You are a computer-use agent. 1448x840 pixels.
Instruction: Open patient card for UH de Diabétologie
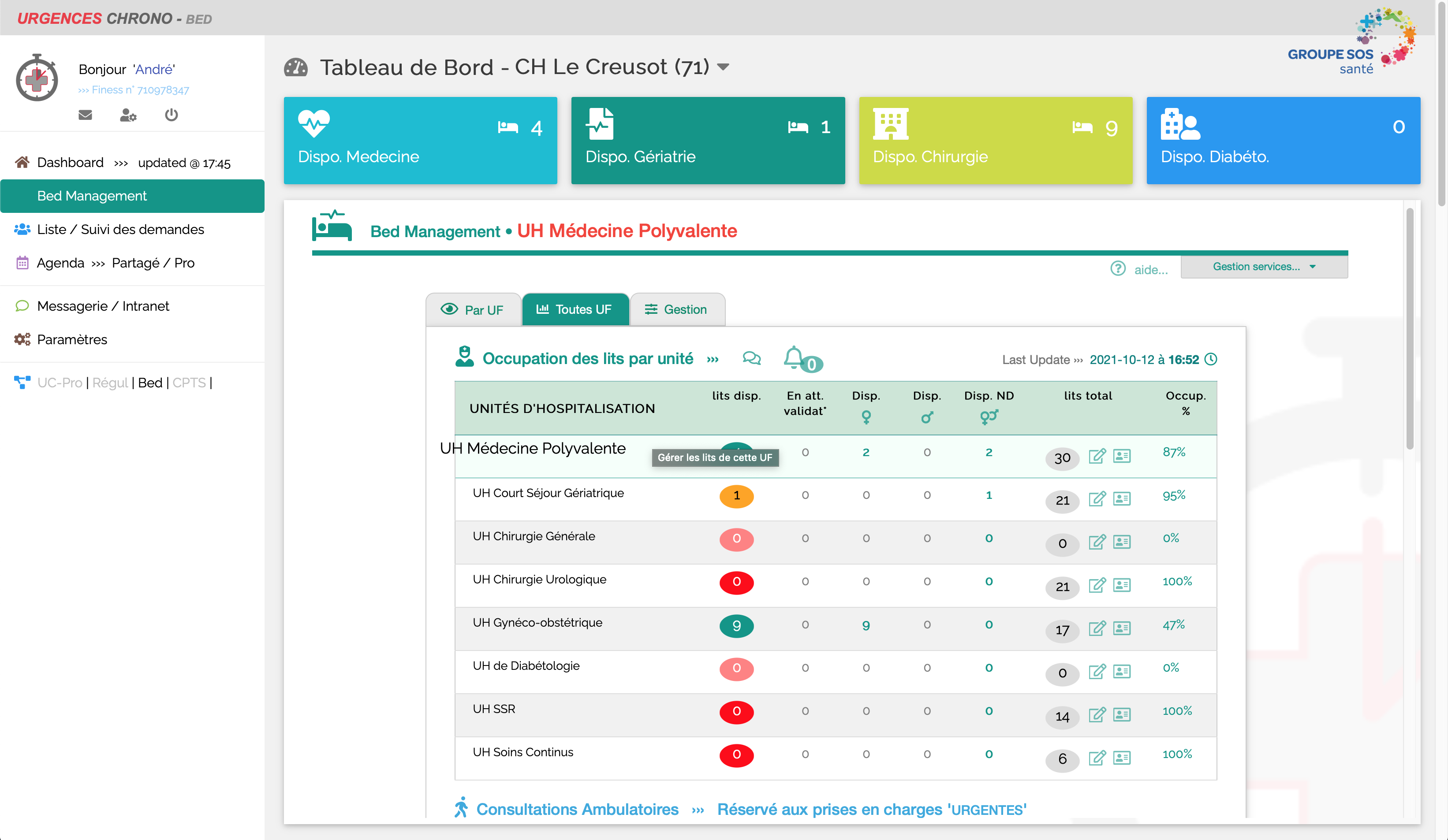pyautogui.click(x=1122, y=671)
